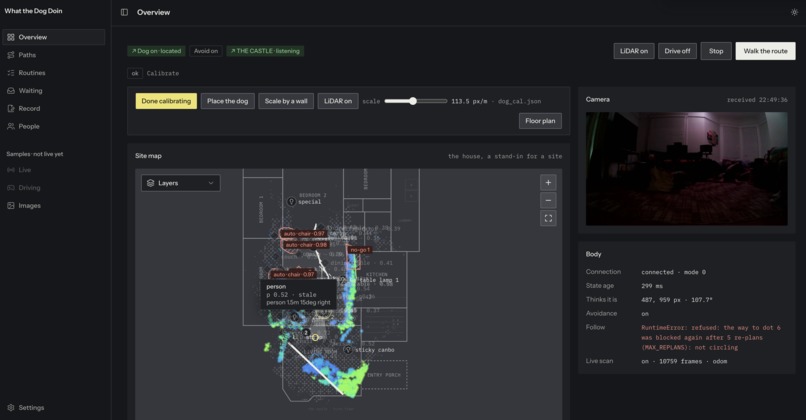This screenshot has height=420, width=806.
Task: Toggle LiDAR on beside Scale by a wall
Action: [x=338, y=101]
